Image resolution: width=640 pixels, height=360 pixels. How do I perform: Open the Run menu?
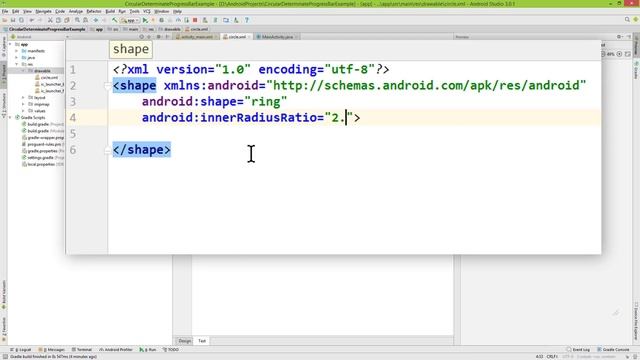click(122, 11)
